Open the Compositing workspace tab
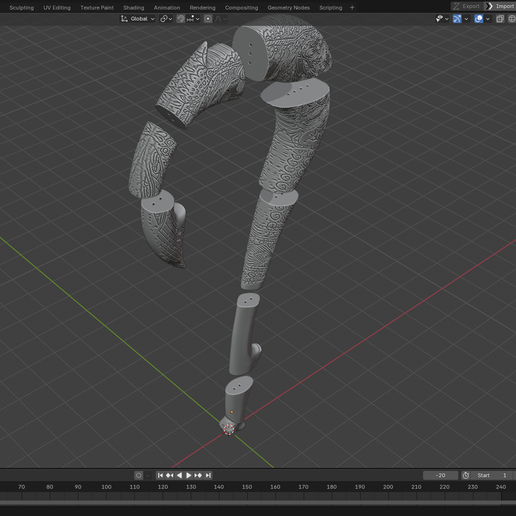516x516 pixels. [241, 7]
